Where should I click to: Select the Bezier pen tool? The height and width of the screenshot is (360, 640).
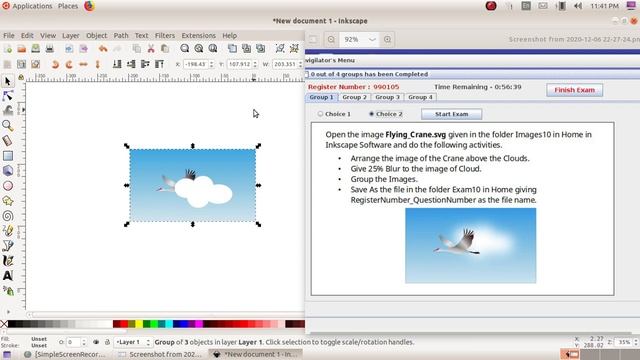click(x=7, y=246)
